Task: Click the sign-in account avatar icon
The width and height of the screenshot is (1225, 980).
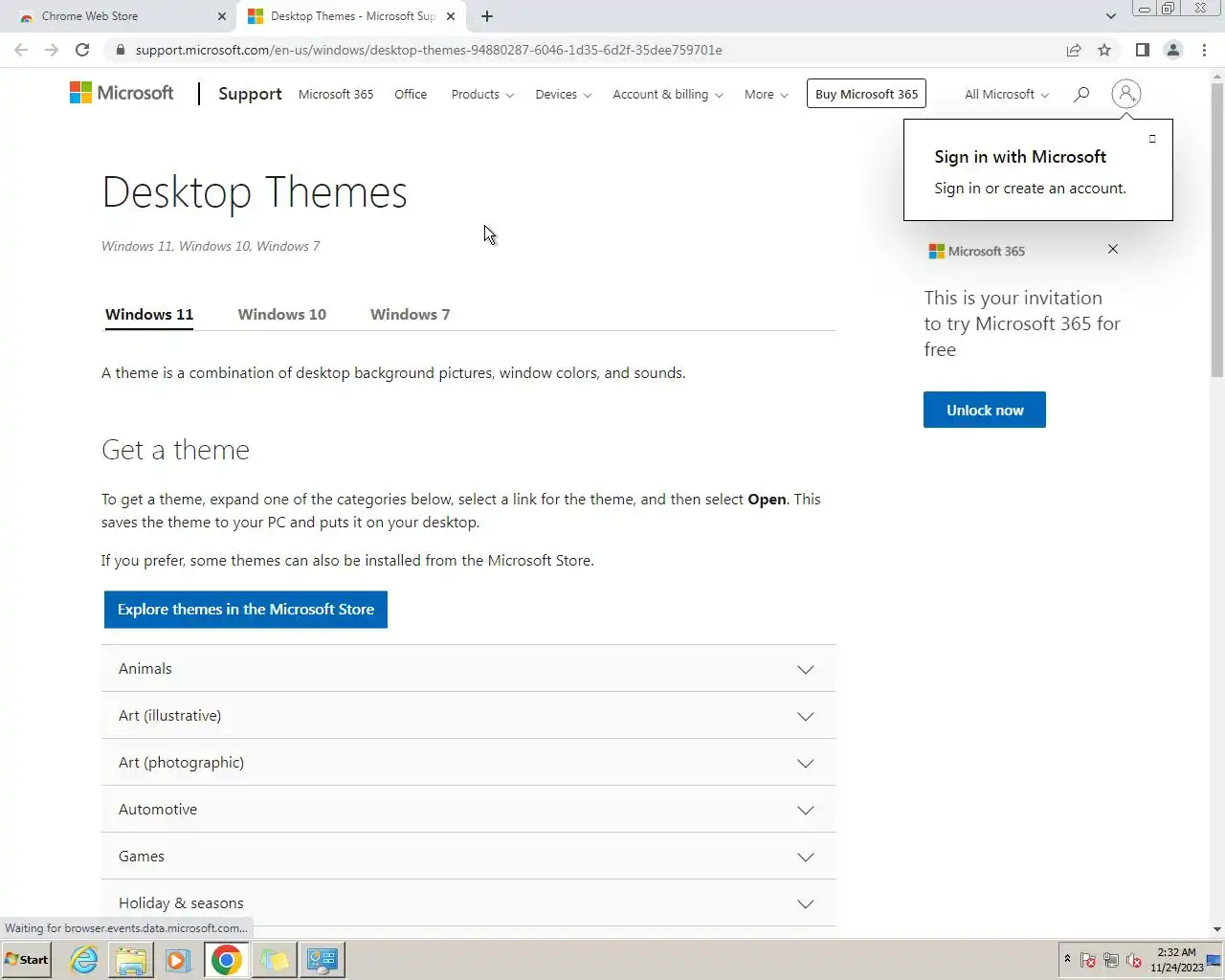Action: (1126, 94)
